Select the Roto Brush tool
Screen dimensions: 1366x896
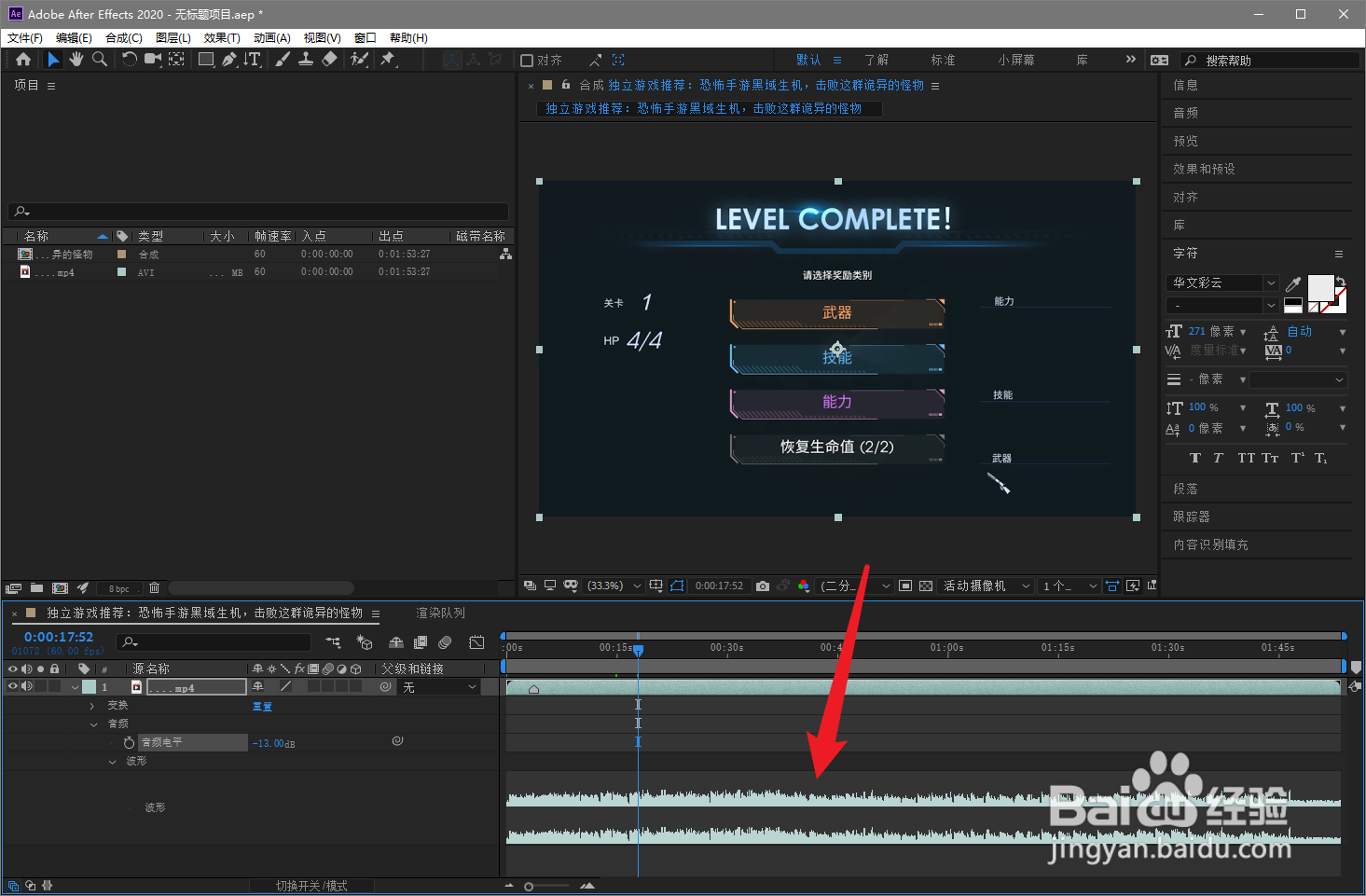[359, 59]
